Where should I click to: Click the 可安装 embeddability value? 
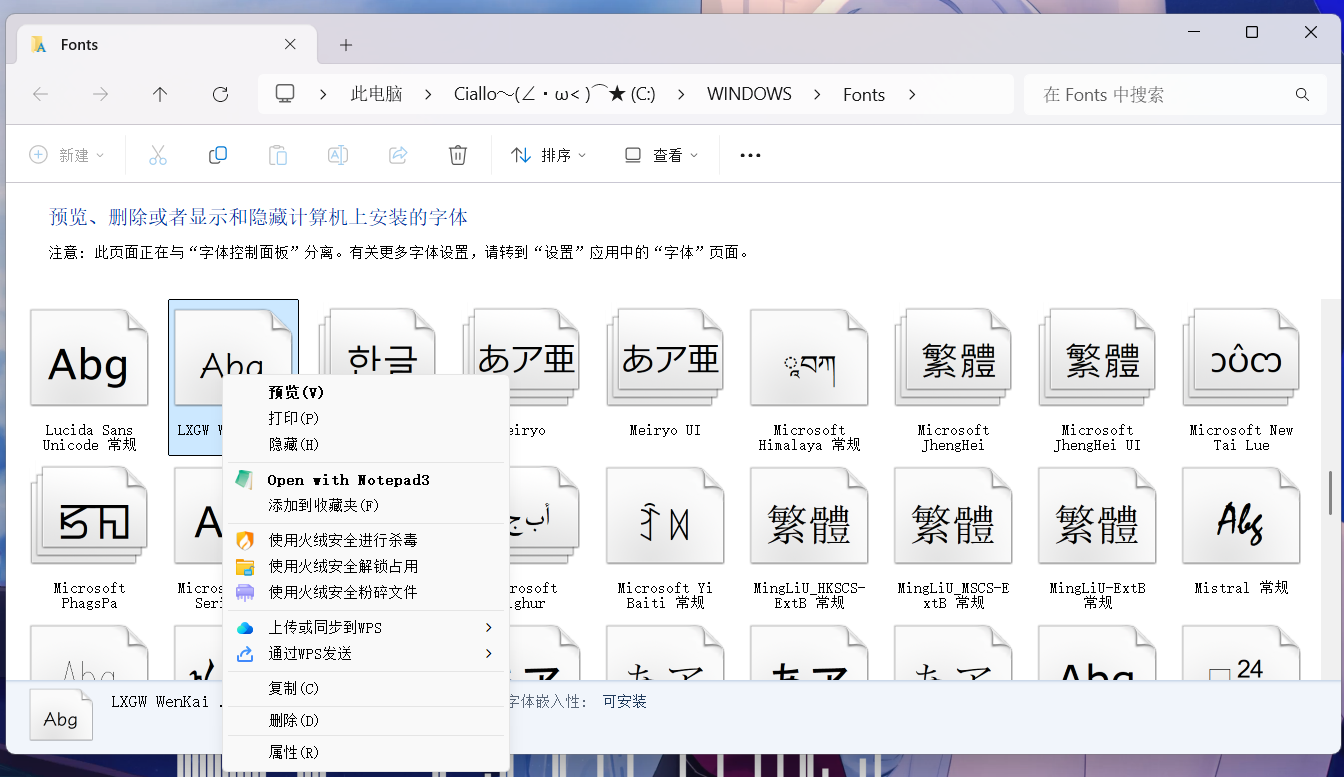click(x=624, y=702)
